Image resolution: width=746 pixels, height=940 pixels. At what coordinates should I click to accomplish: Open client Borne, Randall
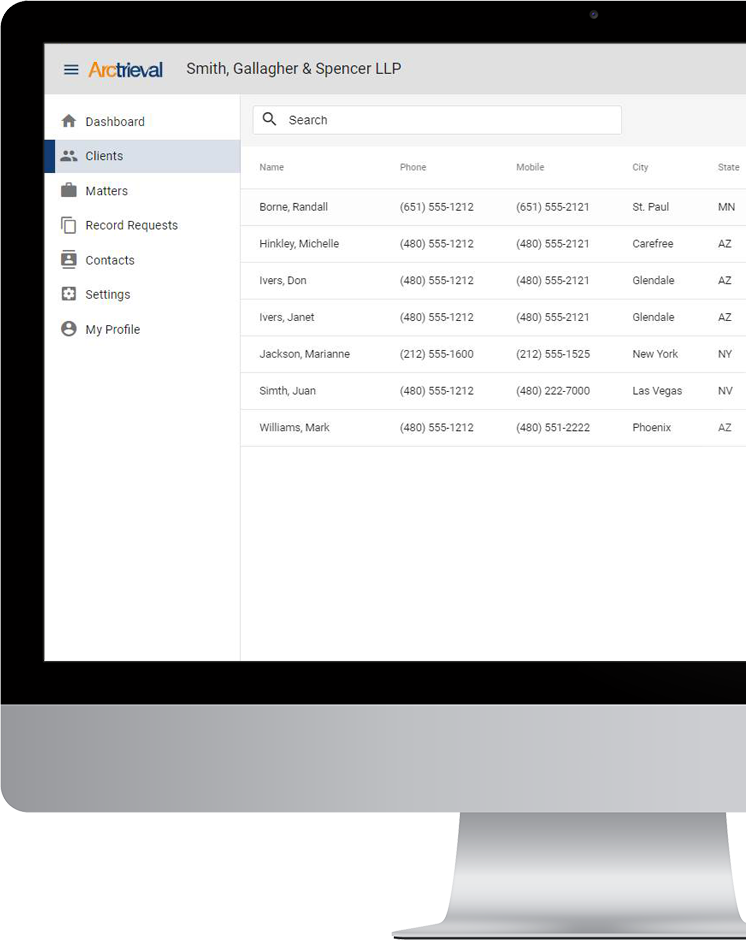tap(293, 207)
